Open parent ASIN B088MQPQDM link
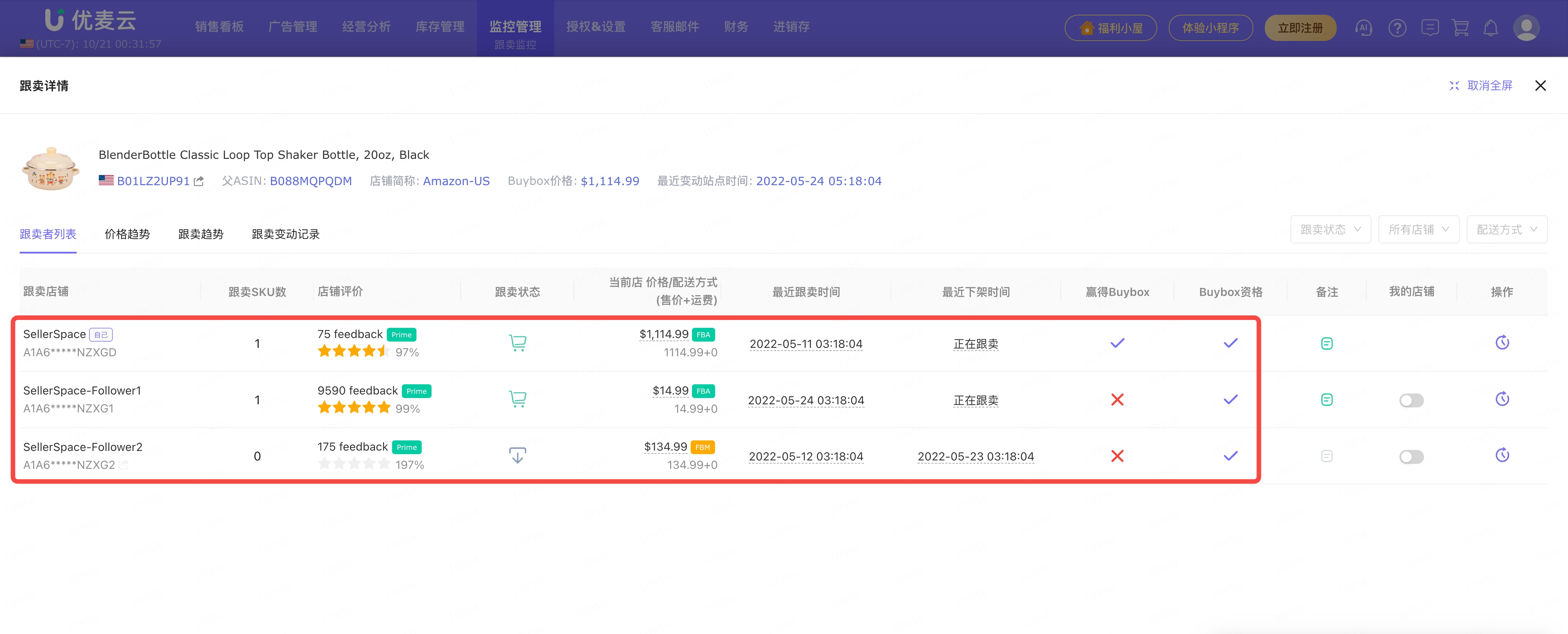The image size is (1568, 634). coord(311,182)
